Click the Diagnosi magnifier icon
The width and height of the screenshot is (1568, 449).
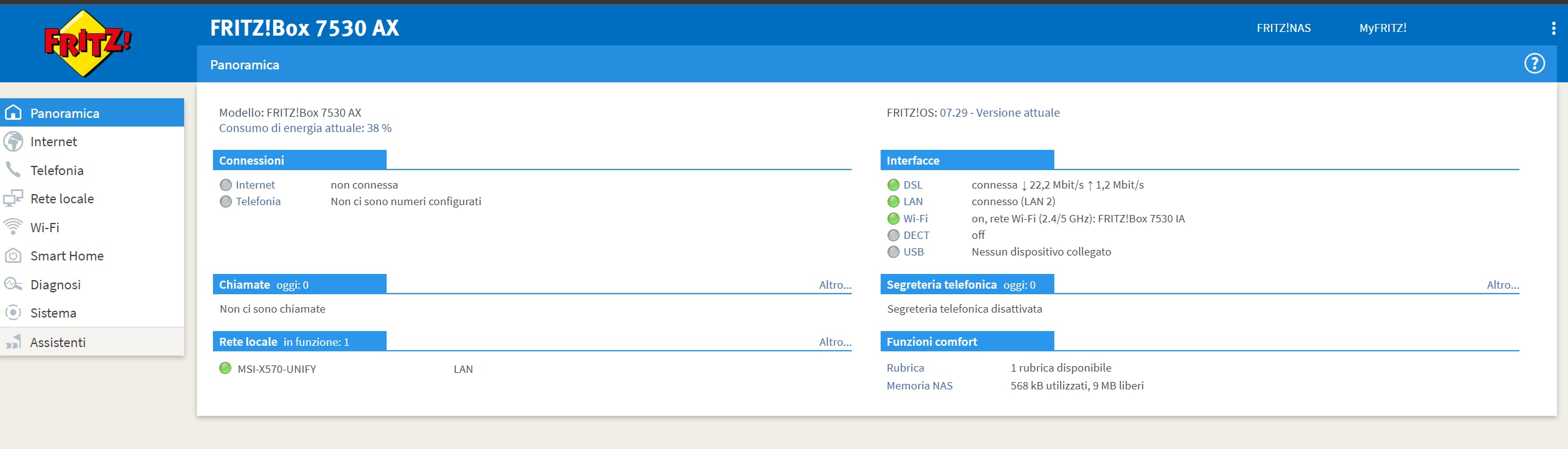(13, 284)
